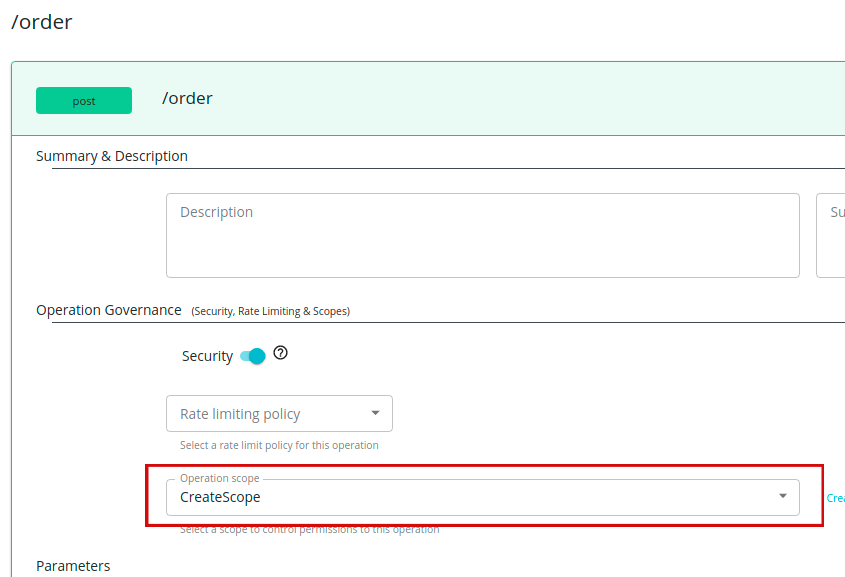The height and width of the screenshot is (577, 845).
Task: Click the Summary input field
Action: click(x=833, y=235)
